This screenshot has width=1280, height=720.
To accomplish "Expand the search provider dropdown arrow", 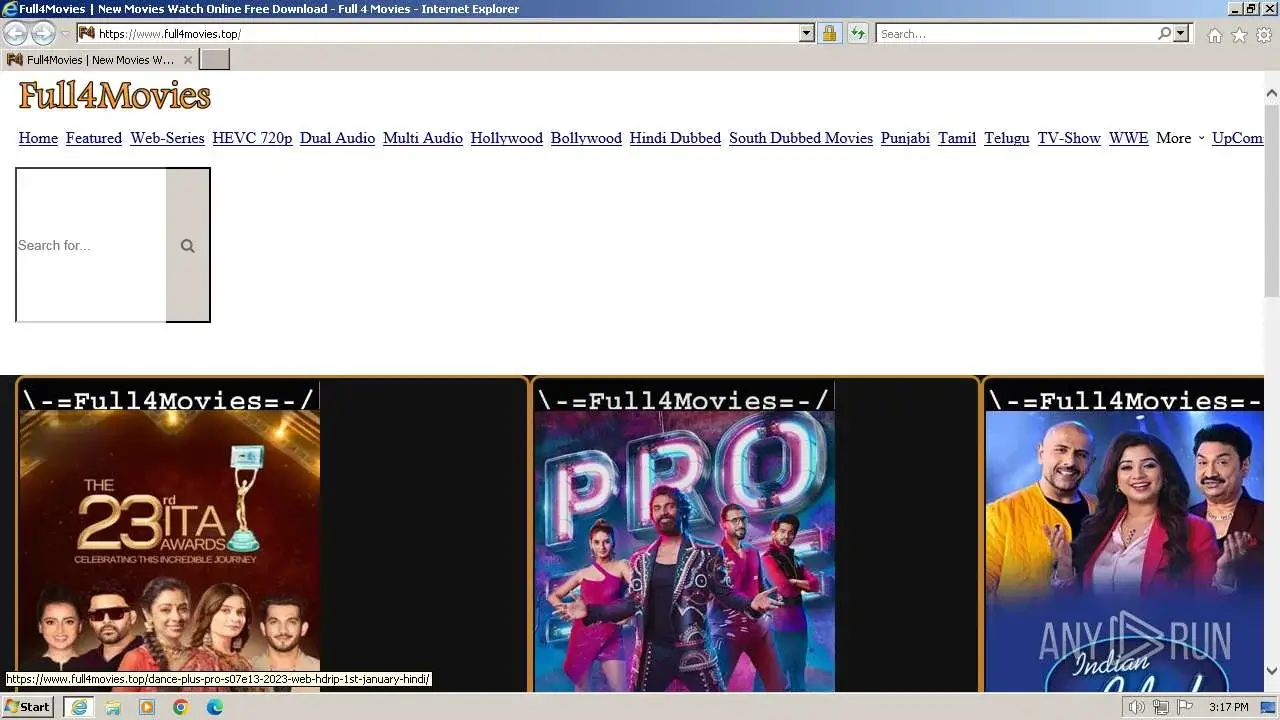I will tap(1181, 33).
